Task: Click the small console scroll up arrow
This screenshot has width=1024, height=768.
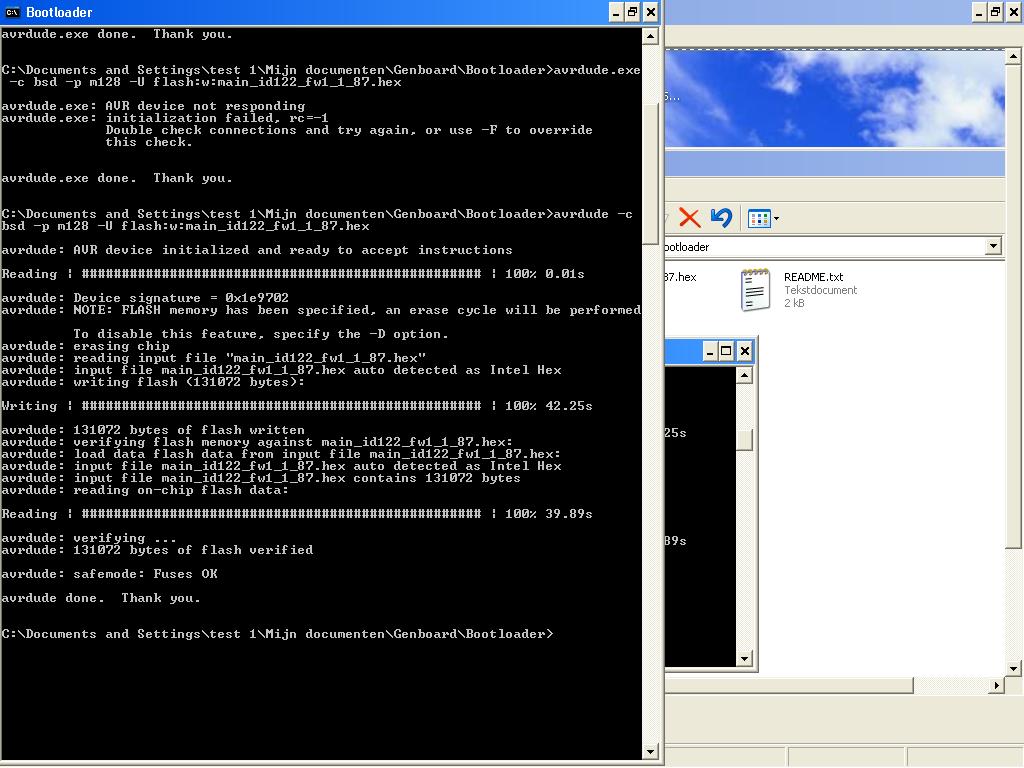Action: coord(744,375)
